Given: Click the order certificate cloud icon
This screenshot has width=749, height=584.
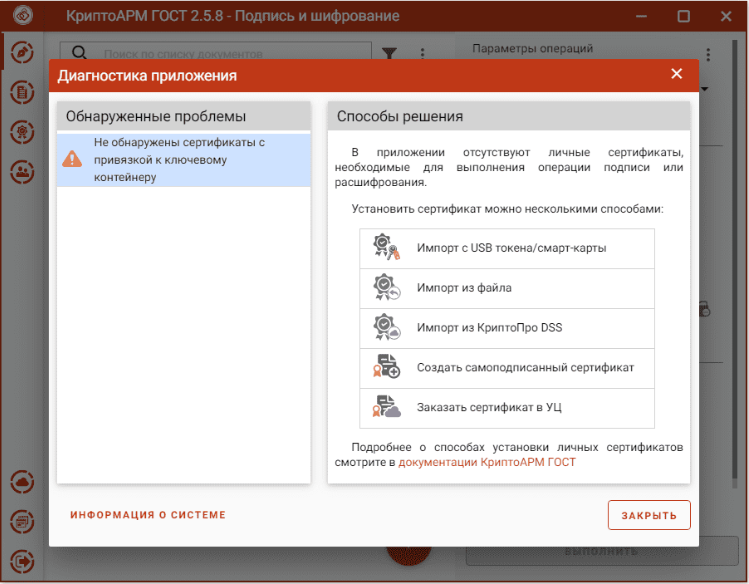Looking at the screenshot, I should click(386, 406).
